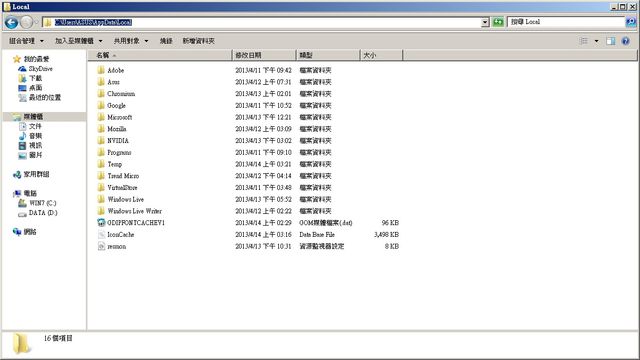Select the Mozilla folder icon
Screen dimensions: 640x360
[101, 129]
